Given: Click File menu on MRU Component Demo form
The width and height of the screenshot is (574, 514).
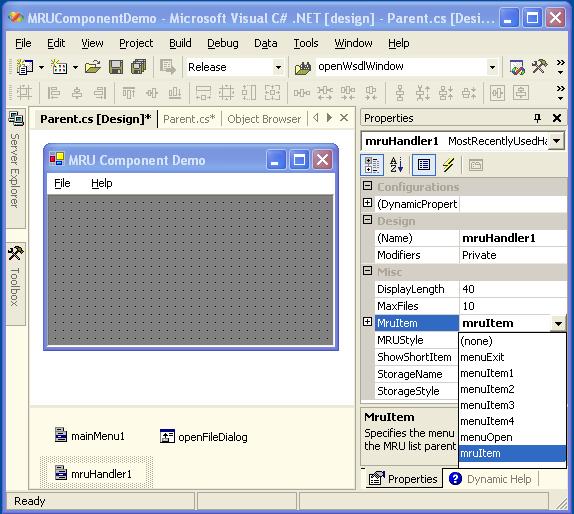Looking at the screenshot, I should tap(62, 183).
